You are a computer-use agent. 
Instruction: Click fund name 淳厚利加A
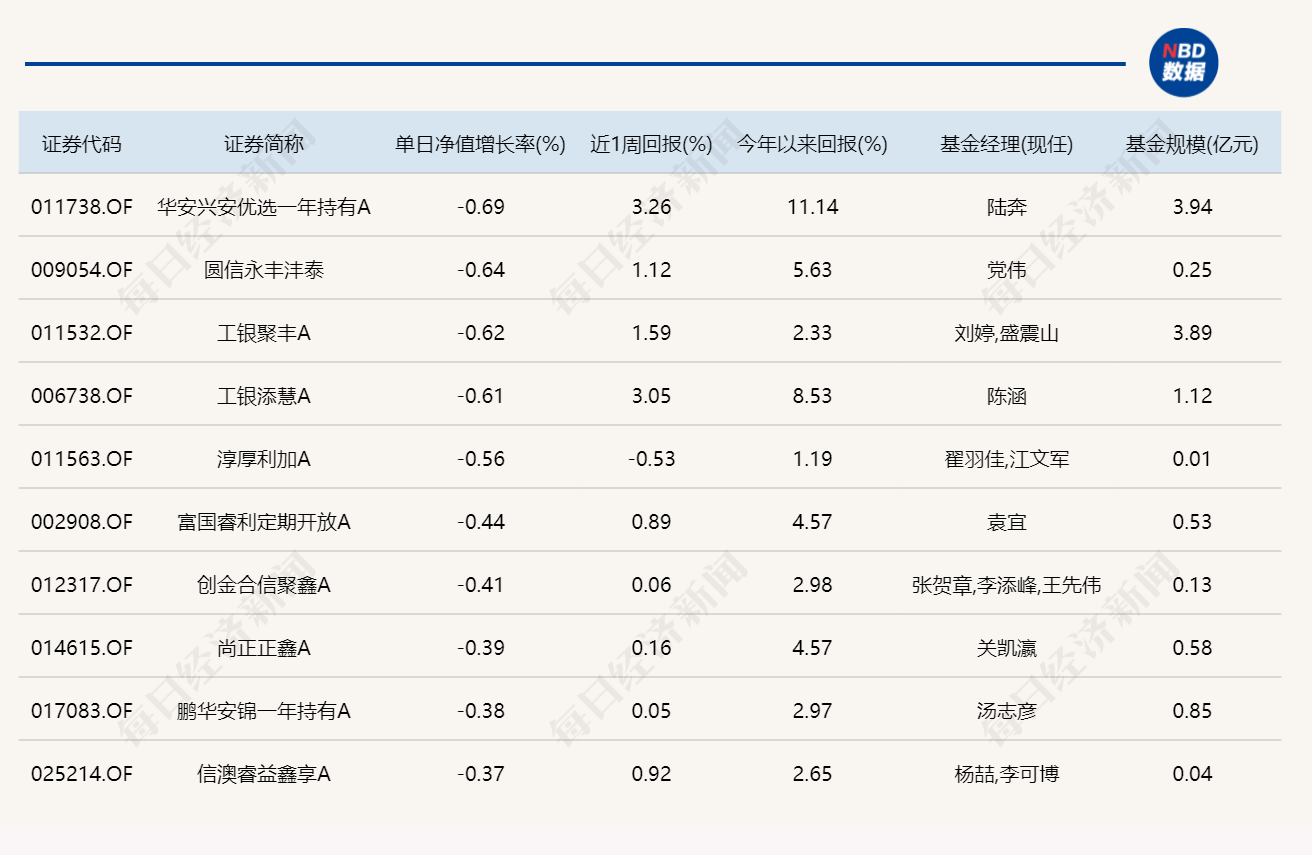[x=264, y=459]
